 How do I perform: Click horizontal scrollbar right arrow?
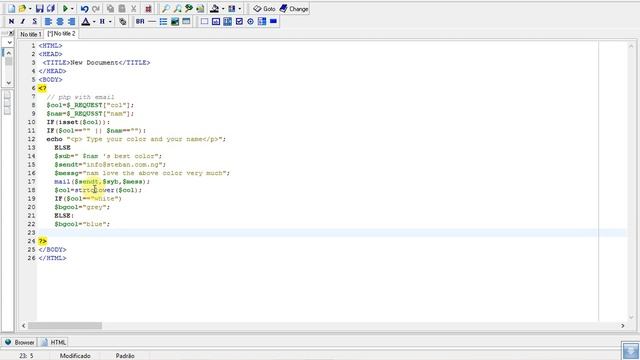coord(622,326)
